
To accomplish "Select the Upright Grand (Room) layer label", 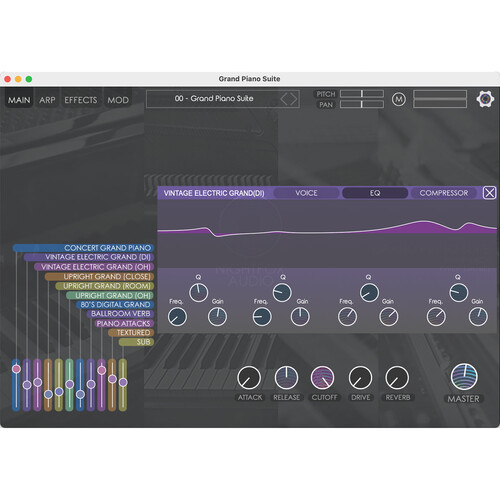I will tap(105, 286).
